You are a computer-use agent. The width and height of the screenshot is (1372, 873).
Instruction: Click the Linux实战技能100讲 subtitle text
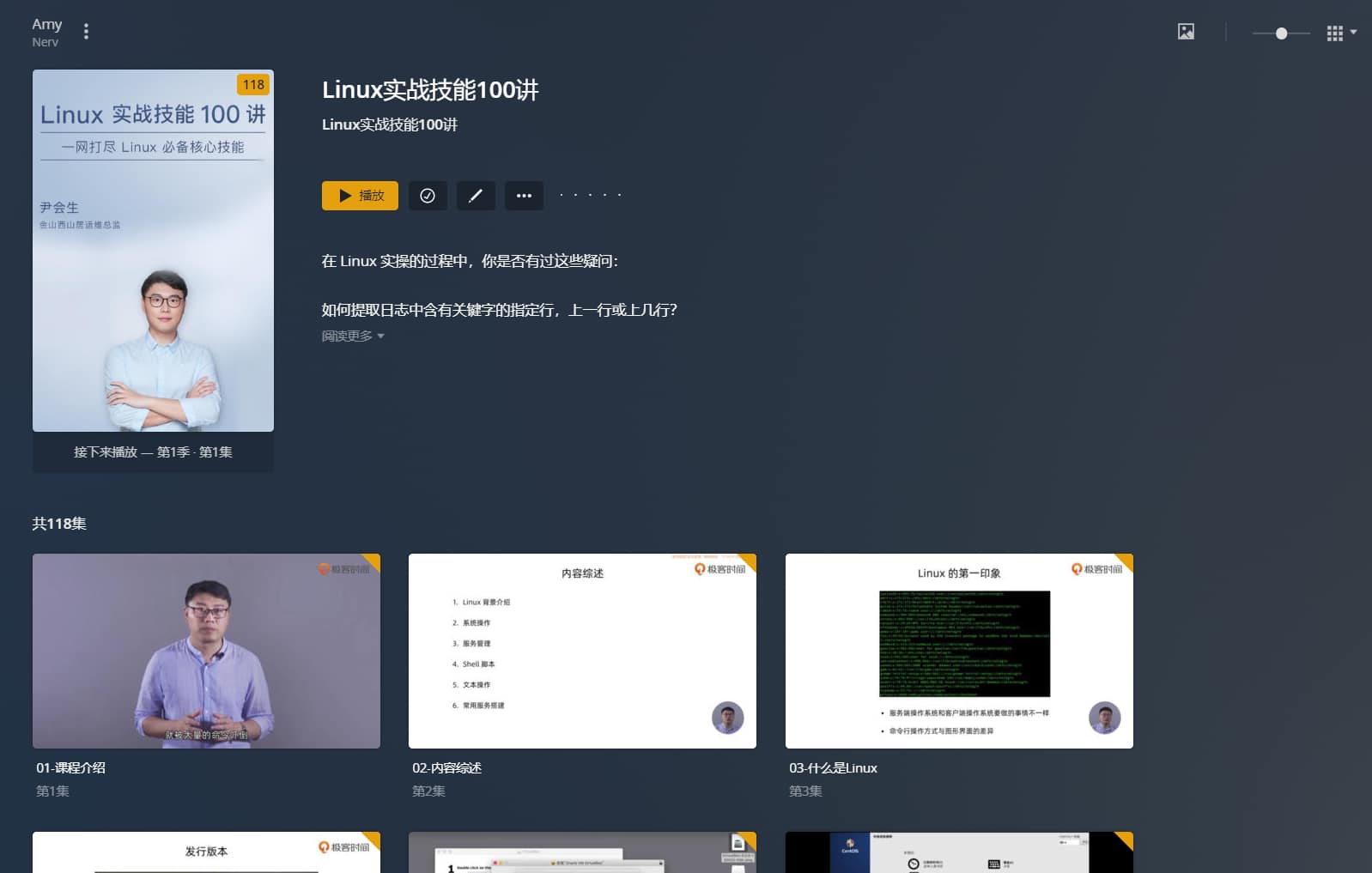point(390,124)
